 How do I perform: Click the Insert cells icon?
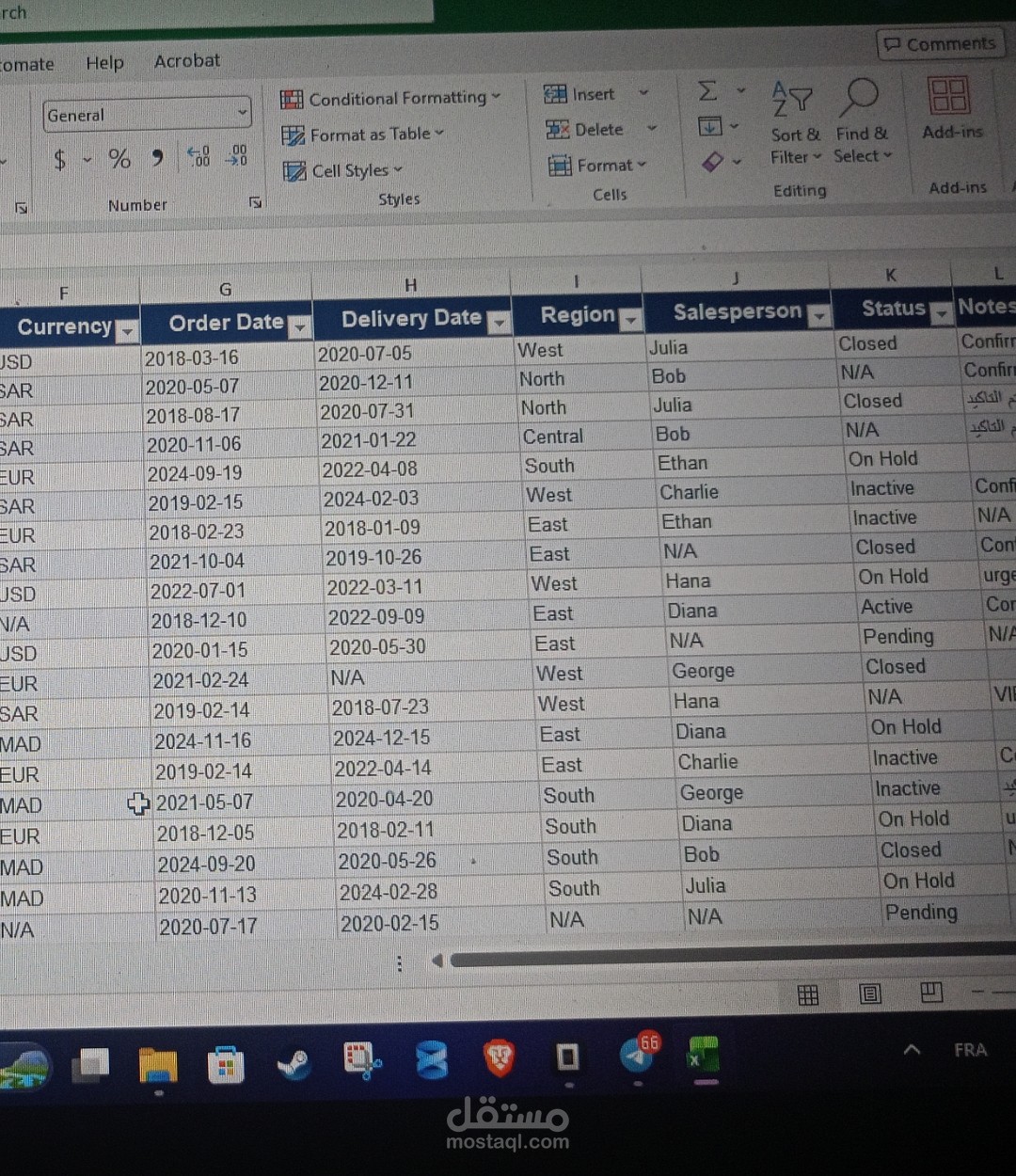click(x=556, y=94)
